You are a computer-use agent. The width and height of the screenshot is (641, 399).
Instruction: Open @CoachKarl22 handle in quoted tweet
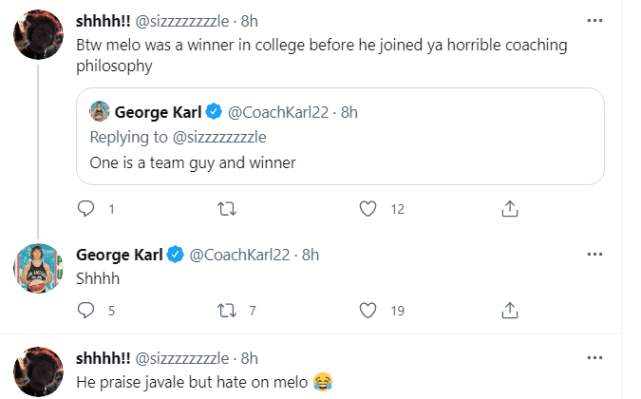[x=278, y=112]
